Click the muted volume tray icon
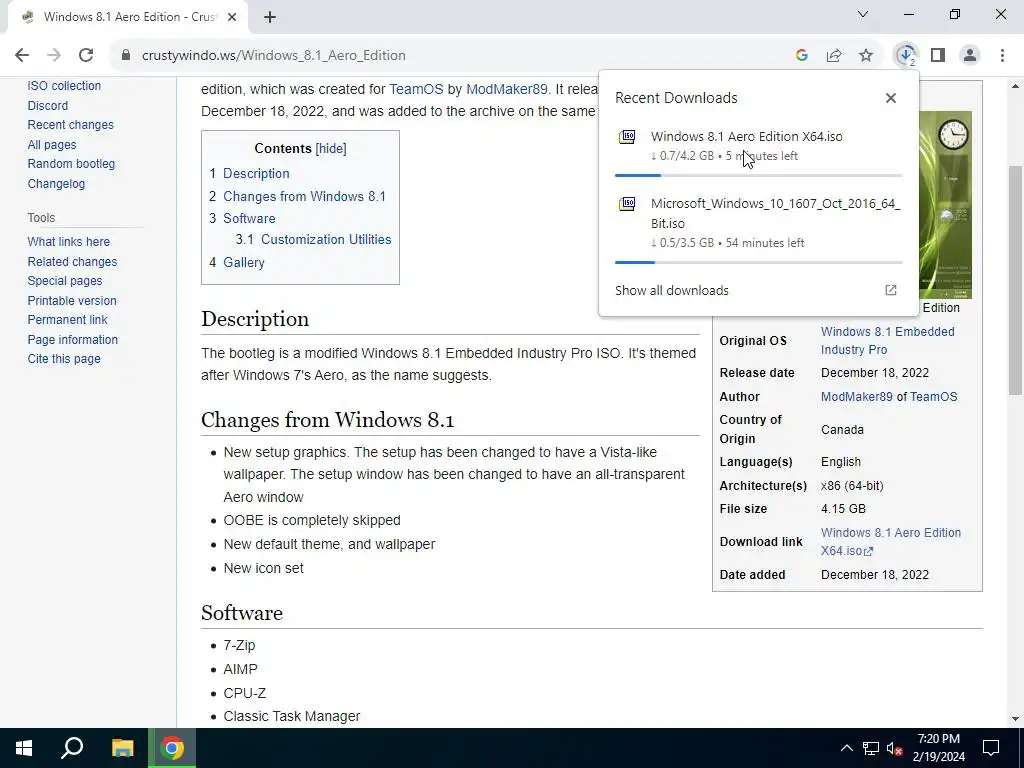The height and width of the screenshot is (768, 1024). coord(895,748)
